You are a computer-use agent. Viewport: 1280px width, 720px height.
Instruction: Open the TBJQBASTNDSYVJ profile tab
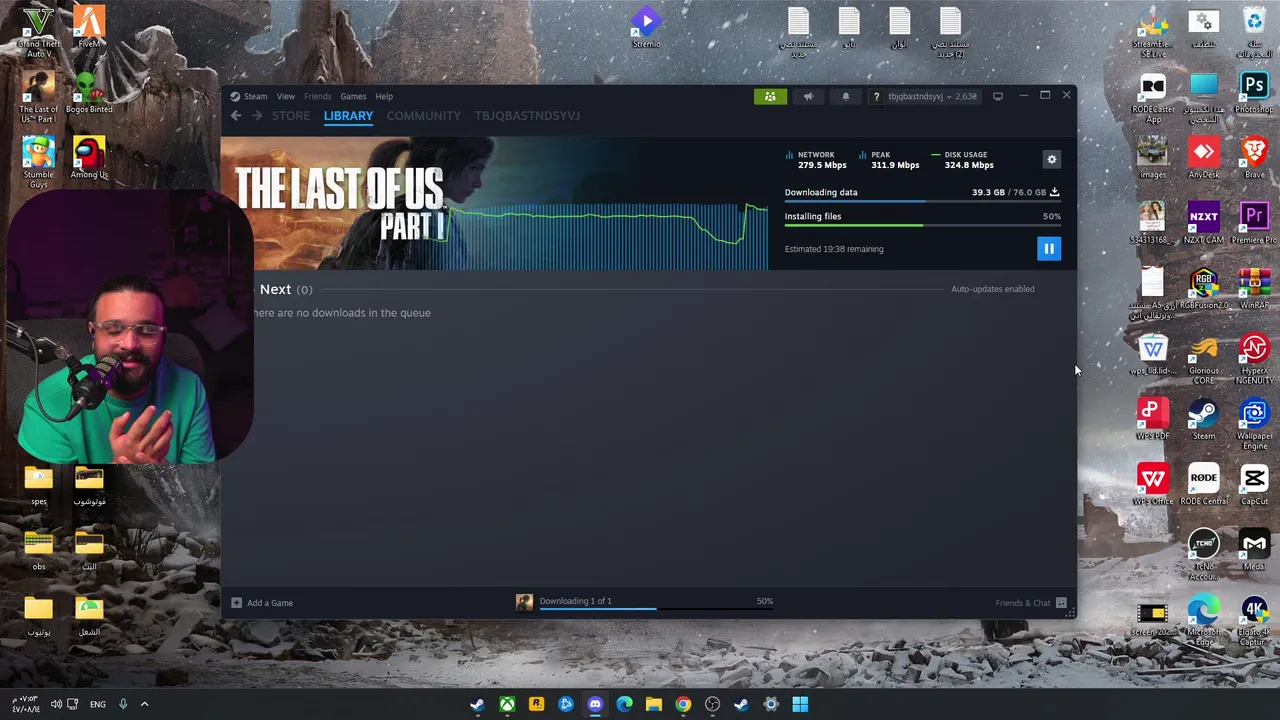[x=527, y=116]
